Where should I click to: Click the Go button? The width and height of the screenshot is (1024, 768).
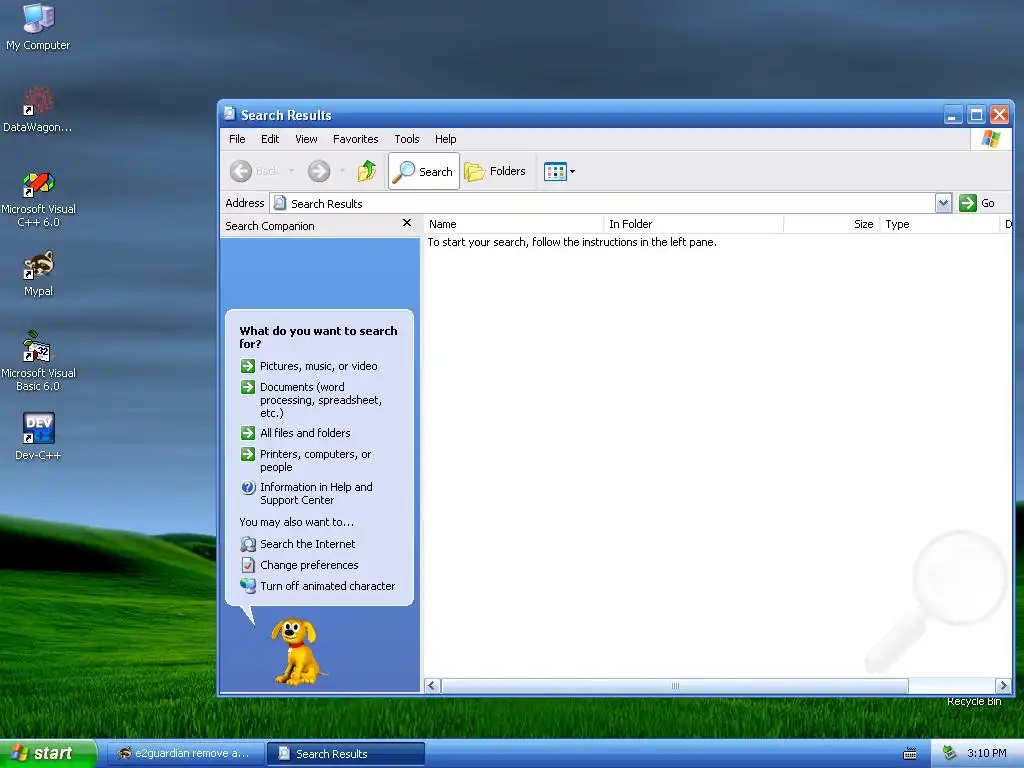[x=977, y=203]
